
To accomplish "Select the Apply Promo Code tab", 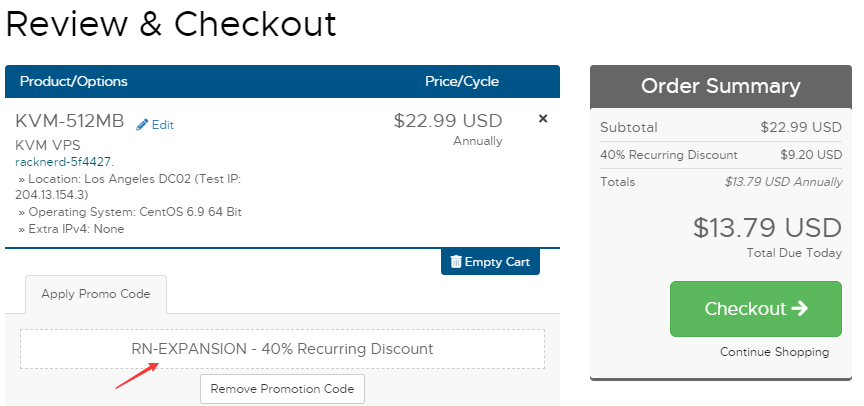I will [x=96, y=294].
